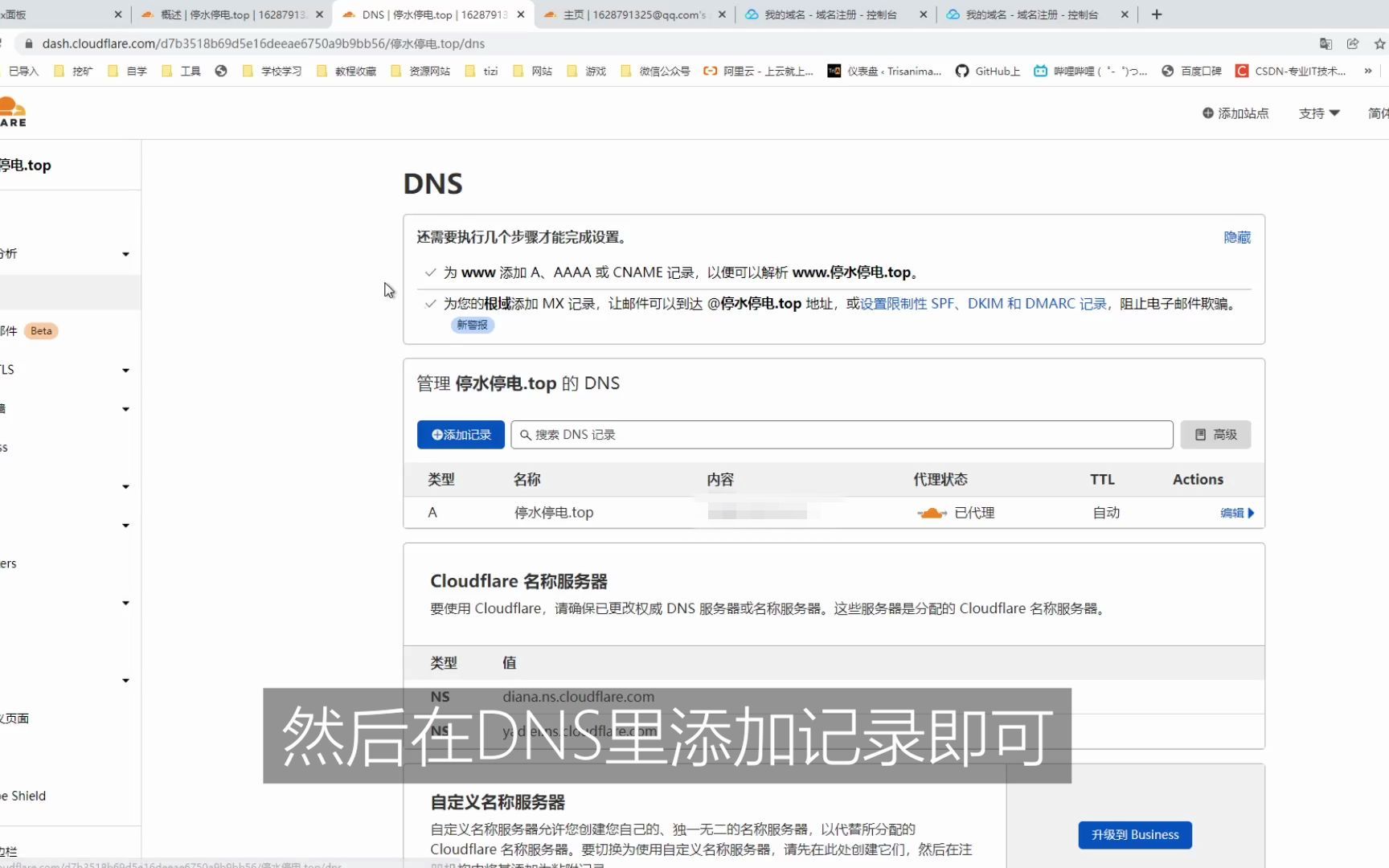
Task: Expand the 分析 sidebar section arrow
Action: 125,254
